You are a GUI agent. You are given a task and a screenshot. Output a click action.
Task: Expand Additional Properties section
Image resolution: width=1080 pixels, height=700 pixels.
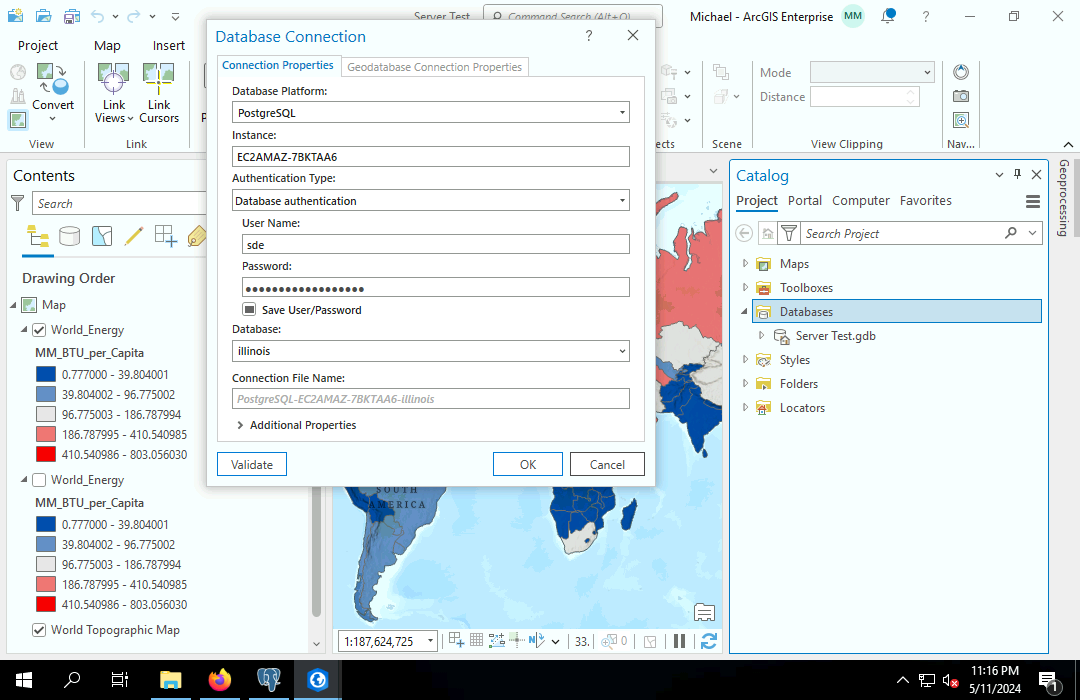pos(240,425)
